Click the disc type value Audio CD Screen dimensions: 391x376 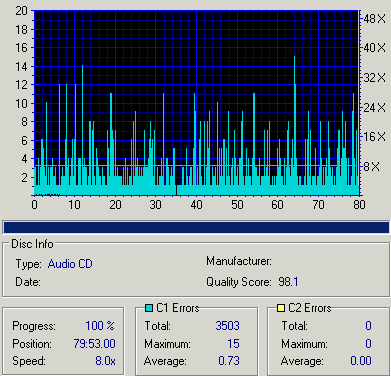(x=70, y=264)
